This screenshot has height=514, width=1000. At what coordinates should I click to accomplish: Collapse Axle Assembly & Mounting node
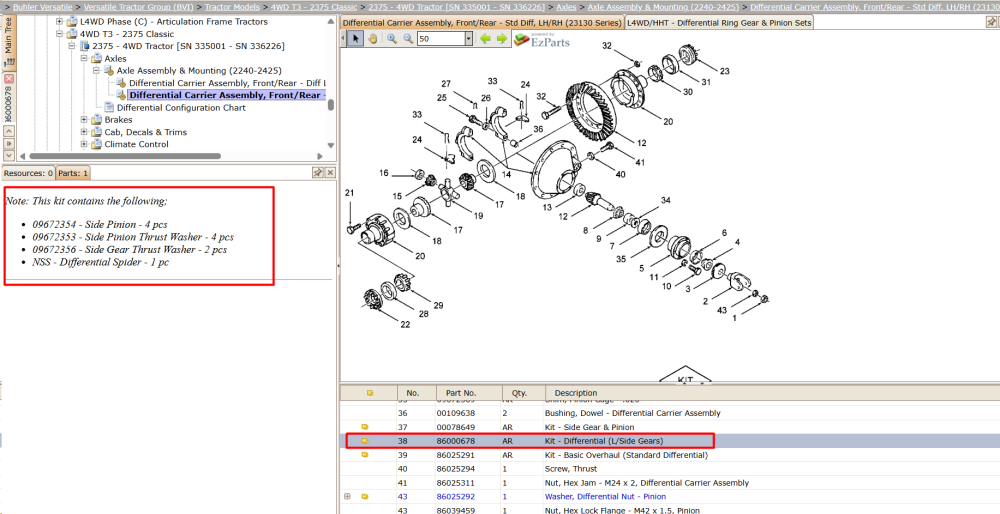click(x=96, y=71)
